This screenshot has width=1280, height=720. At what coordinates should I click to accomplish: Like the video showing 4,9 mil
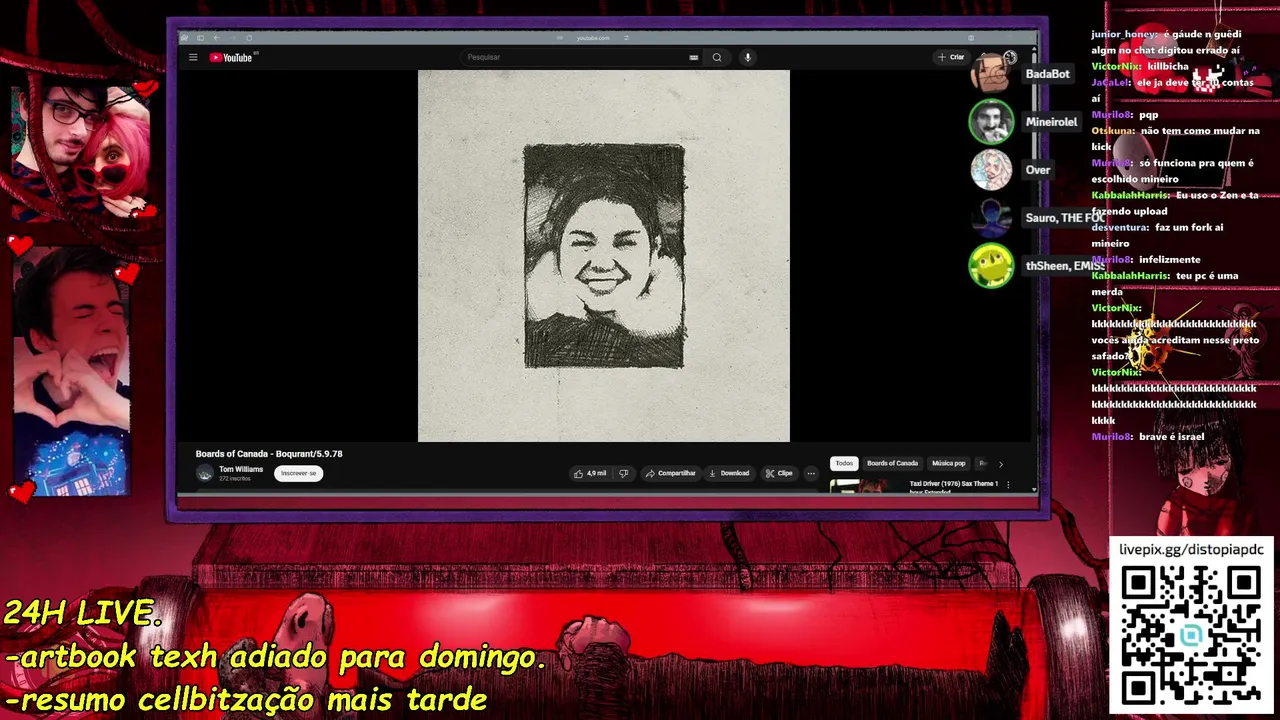pyautogui.click(x=590, y=473)
